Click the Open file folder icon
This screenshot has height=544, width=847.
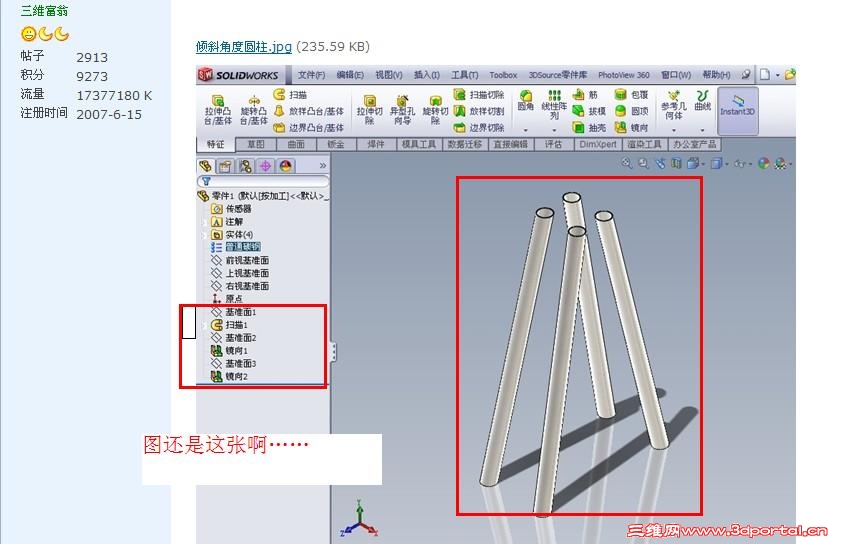790,75
